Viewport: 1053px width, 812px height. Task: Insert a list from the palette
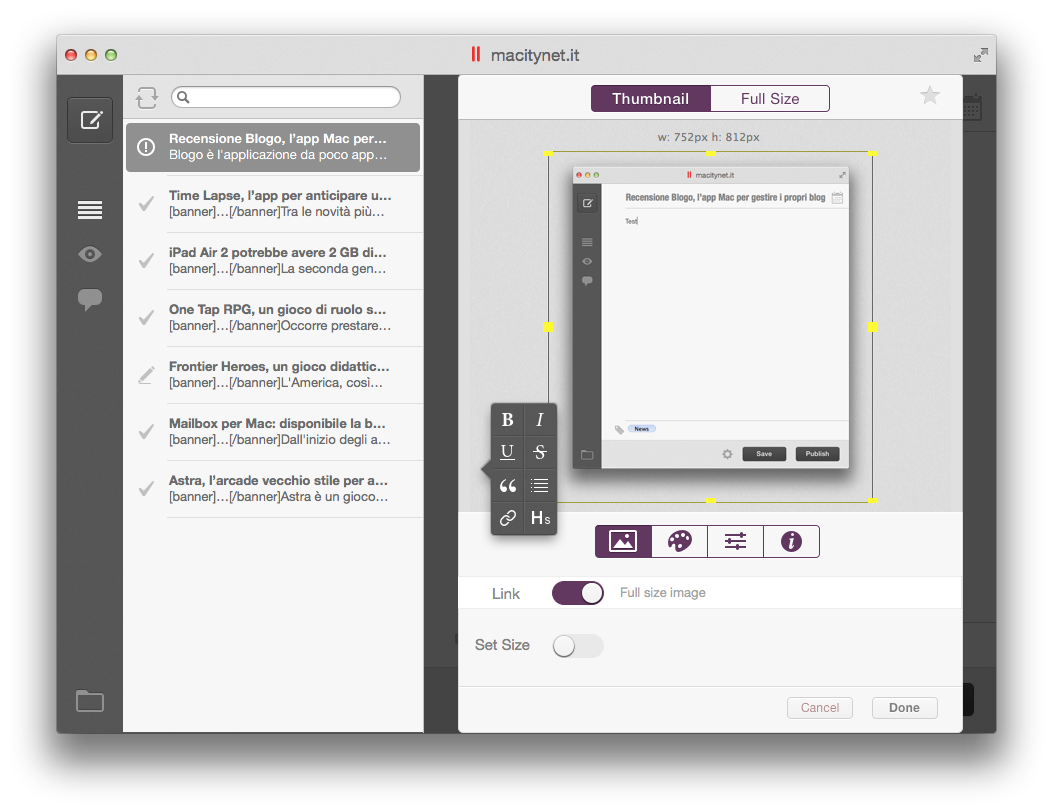540,485
